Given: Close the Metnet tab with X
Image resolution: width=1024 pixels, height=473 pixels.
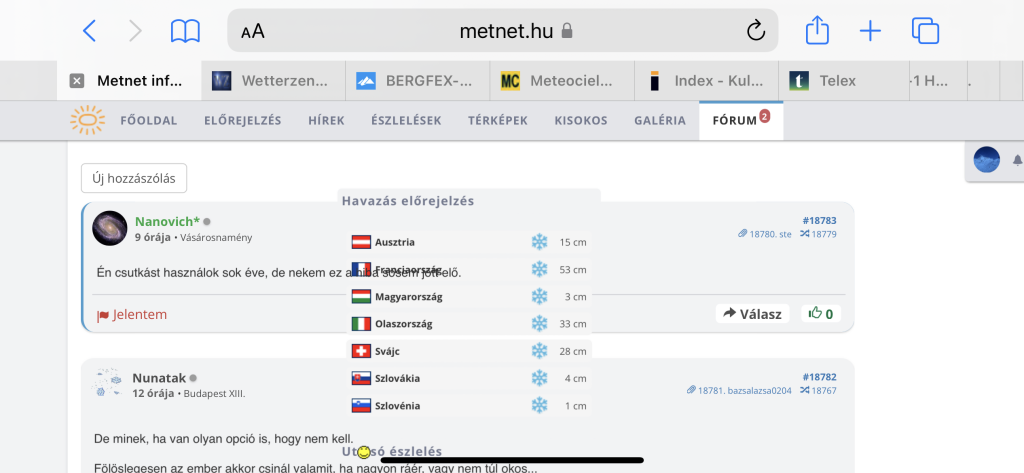Looking at the screenshot, I should pos(77,81).
